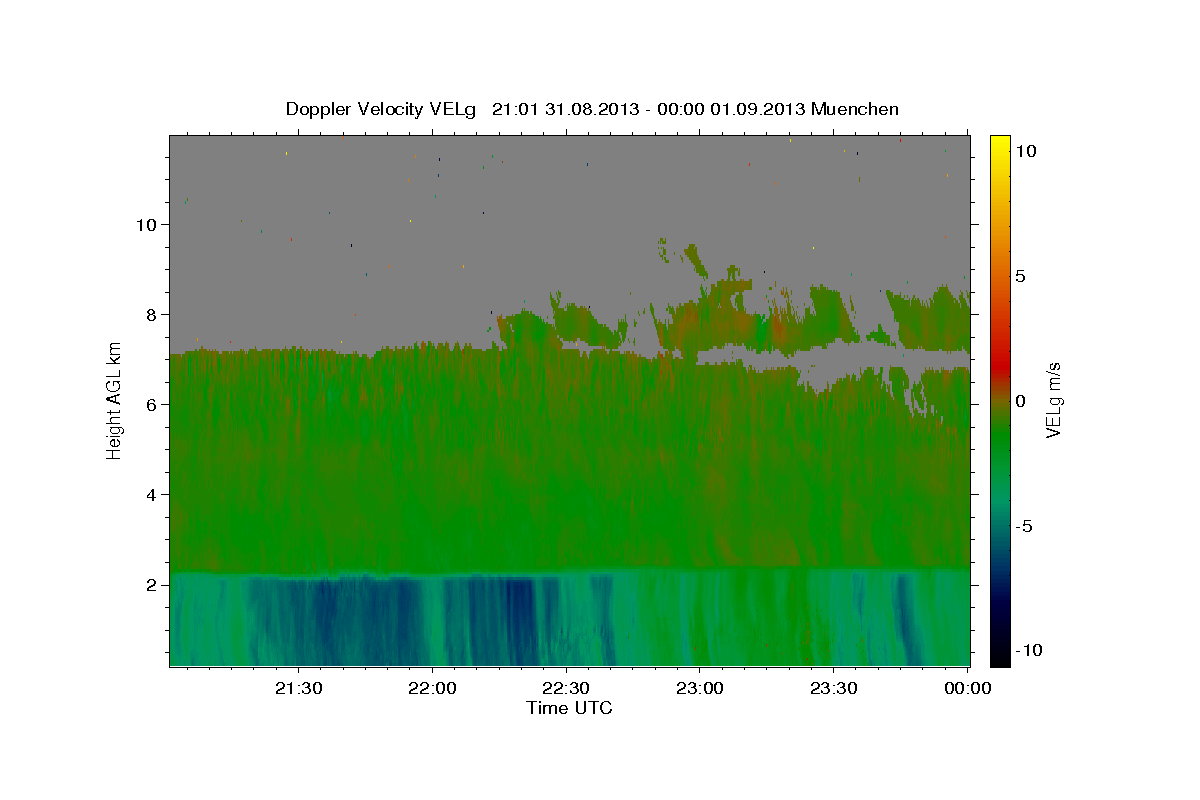
Task: Click the time tick label '21:30'
Action: (x=298, y=688)
